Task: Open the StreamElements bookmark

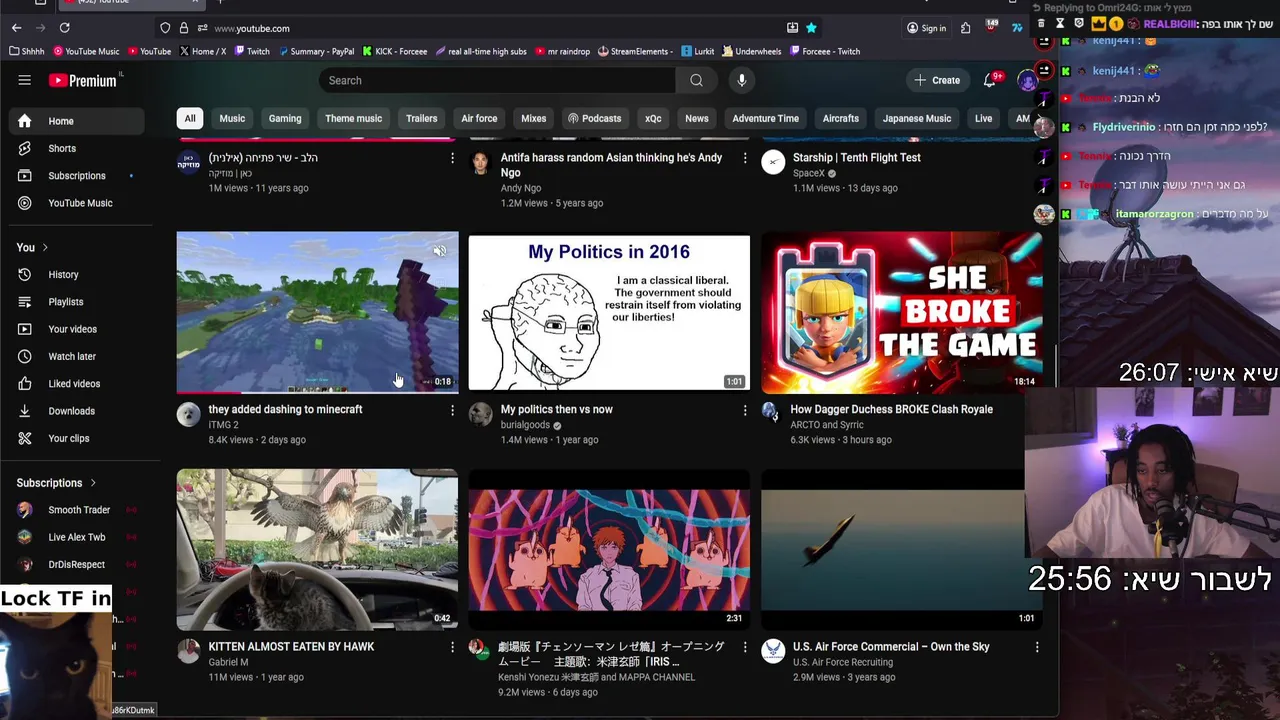Action: click(x=633, y=51)
